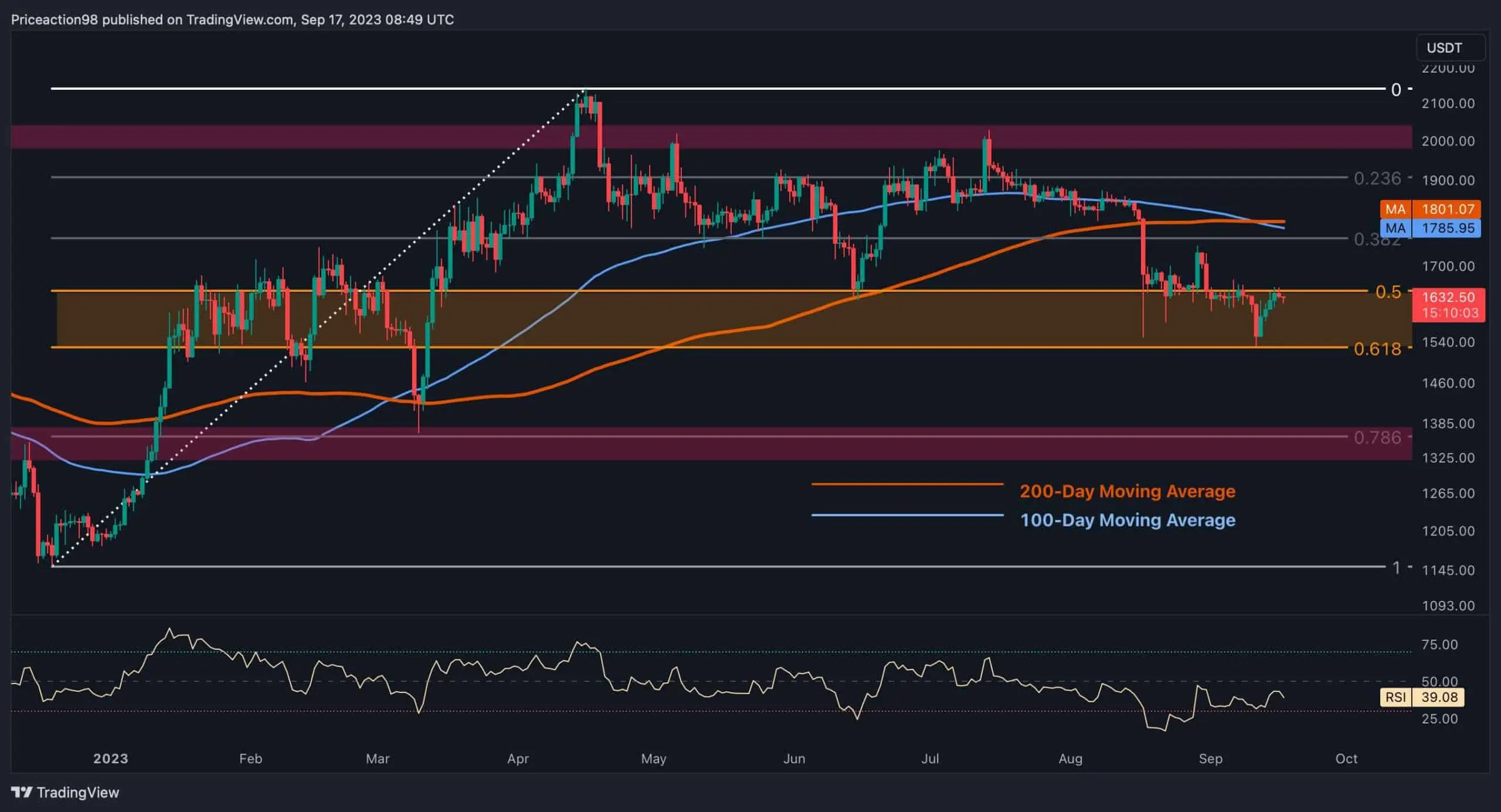Select the 2023 label on the time axis
1501x812 pixels.
[111, 759]
